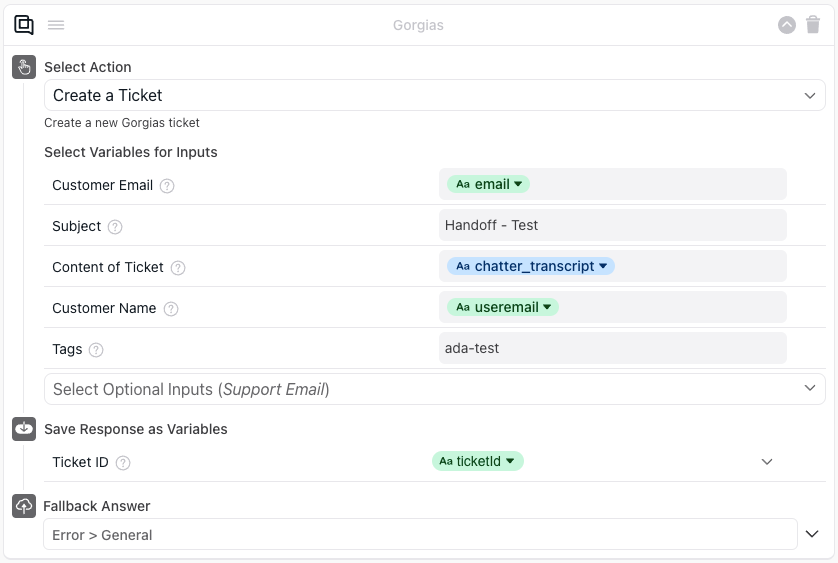The width and height of the screenshot is (838, 563).
Task: Select the ticketId variable chip
Action: pyautogui.click(x=478, y=461)
